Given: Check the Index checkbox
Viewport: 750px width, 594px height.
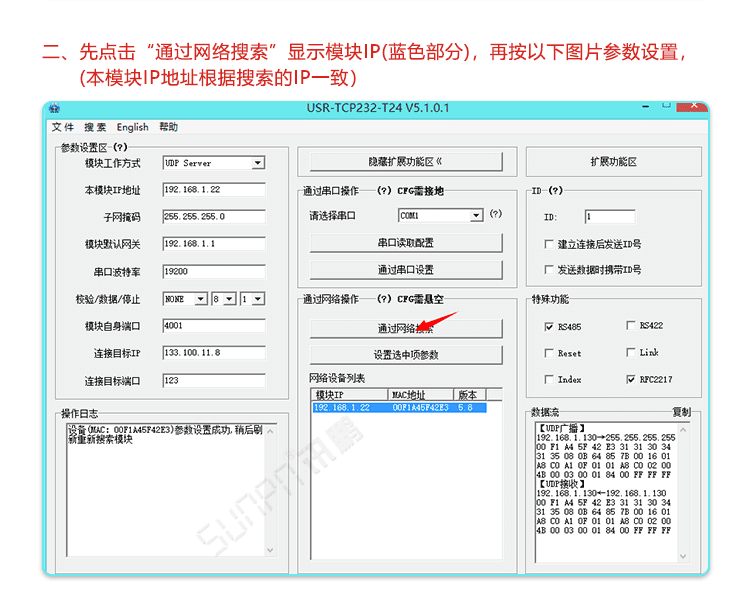Looking at the screenshot, I should click(549, 380).
